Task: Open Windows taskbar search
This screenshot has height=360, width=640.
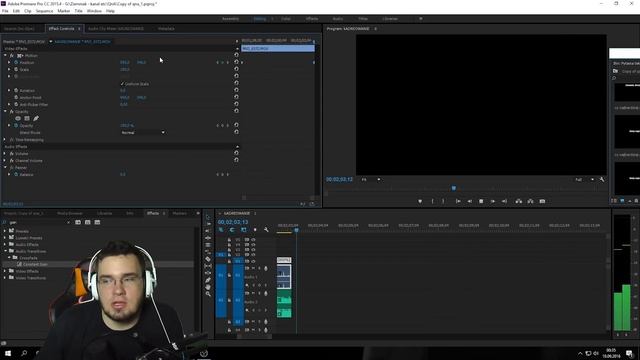Action: click(x=24, y=353)
